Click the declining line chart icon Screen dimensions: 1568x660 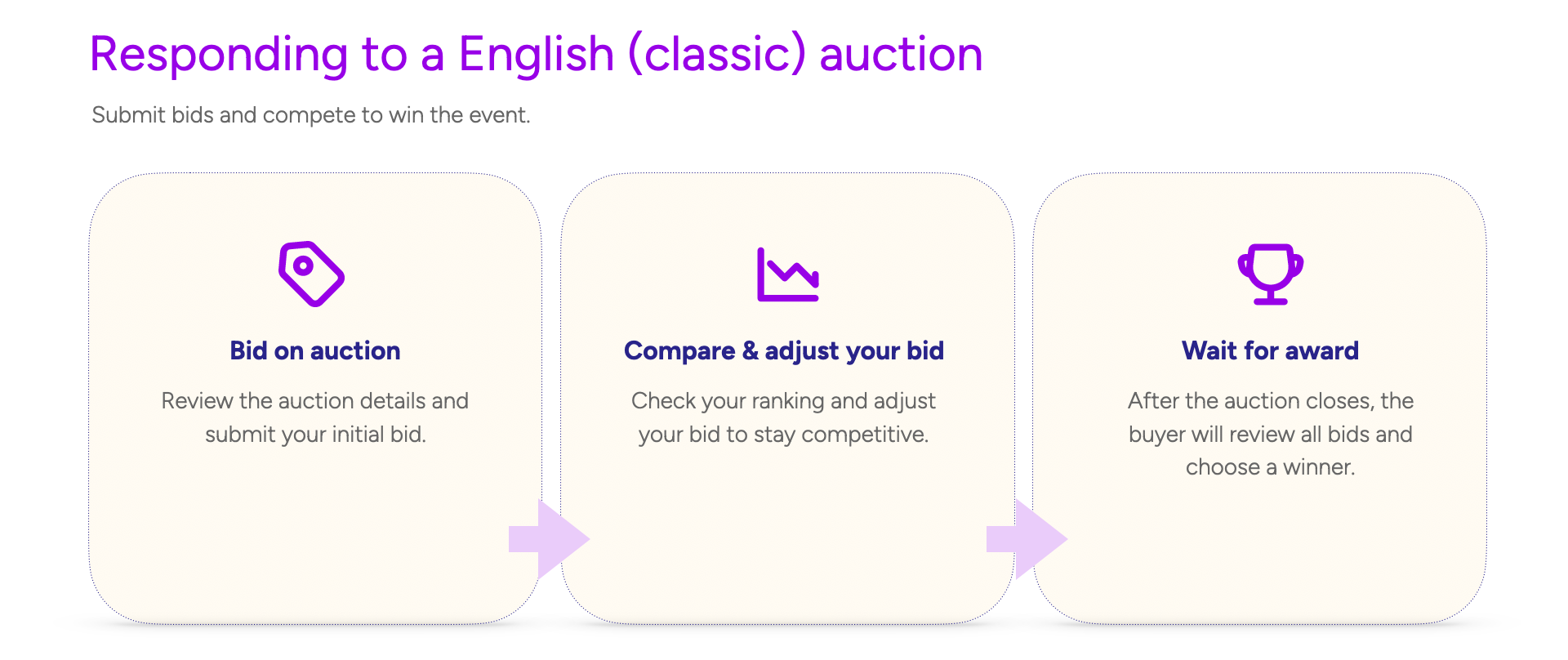coord(787,274)
